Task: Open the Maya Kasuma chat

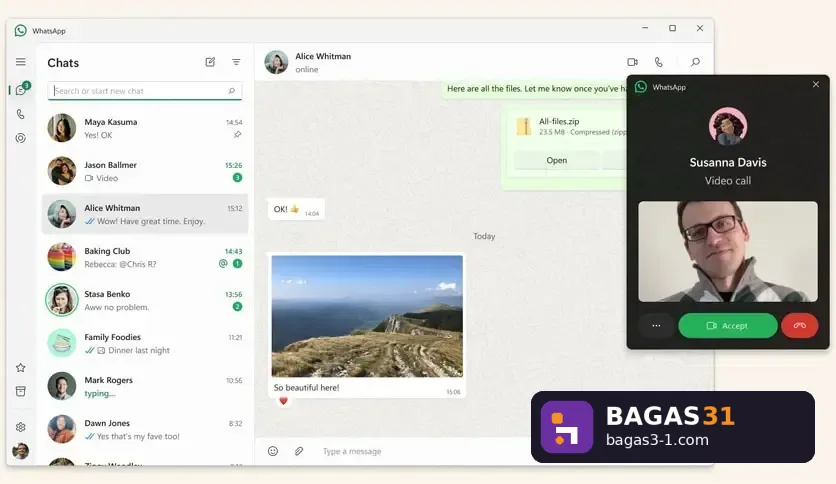Action: 144,128
